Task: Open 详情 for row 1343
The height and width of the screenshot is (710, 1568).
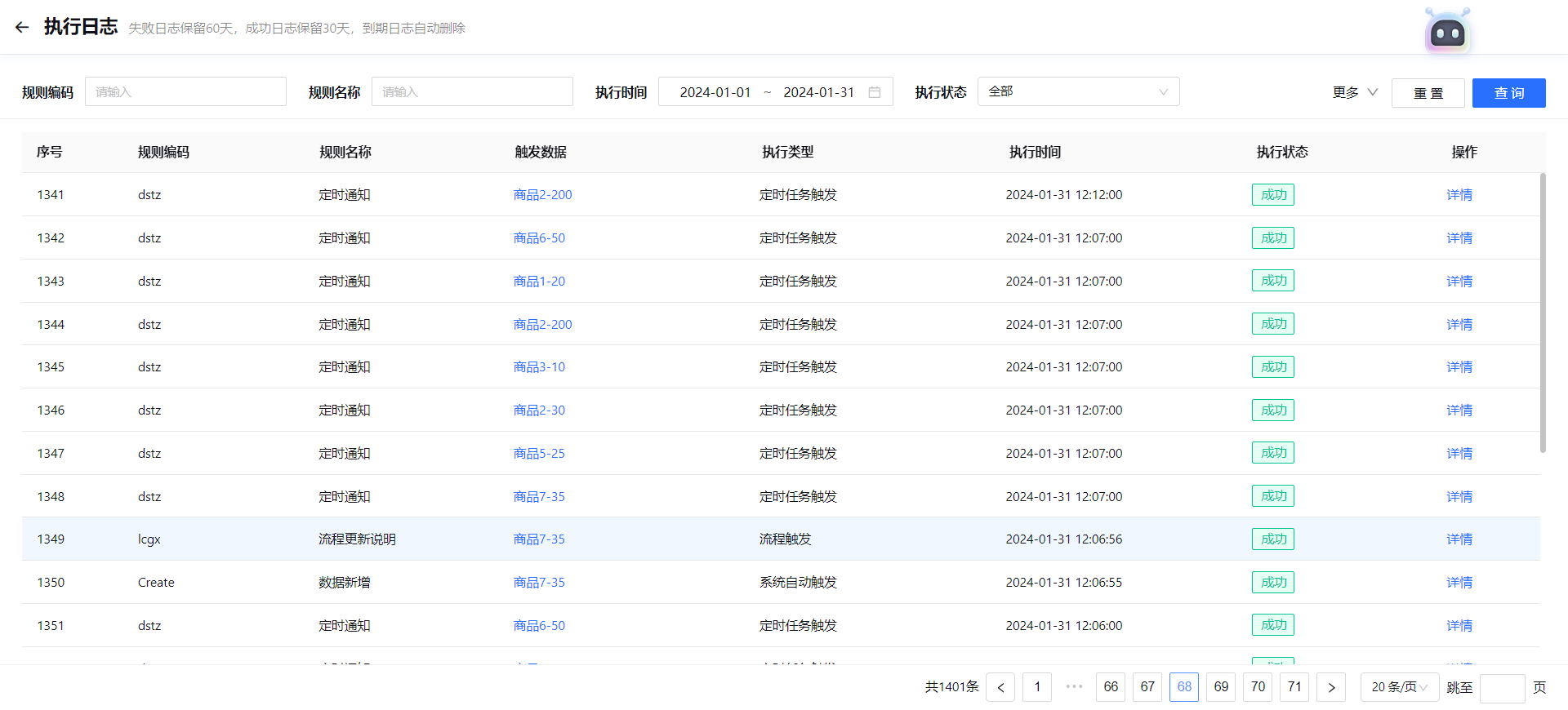Action: 1459,281
